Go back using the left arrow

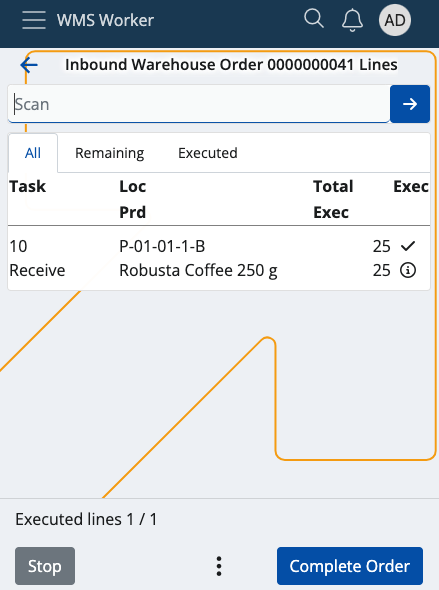(x=29, y=65)
